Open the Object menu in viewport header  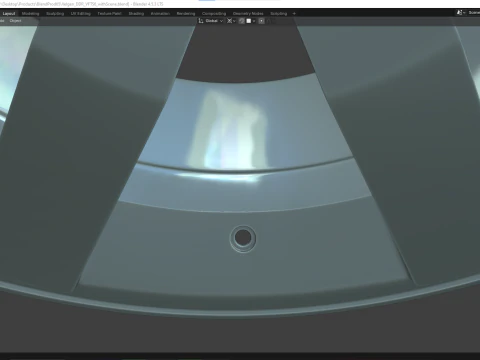tap(15, 21)
